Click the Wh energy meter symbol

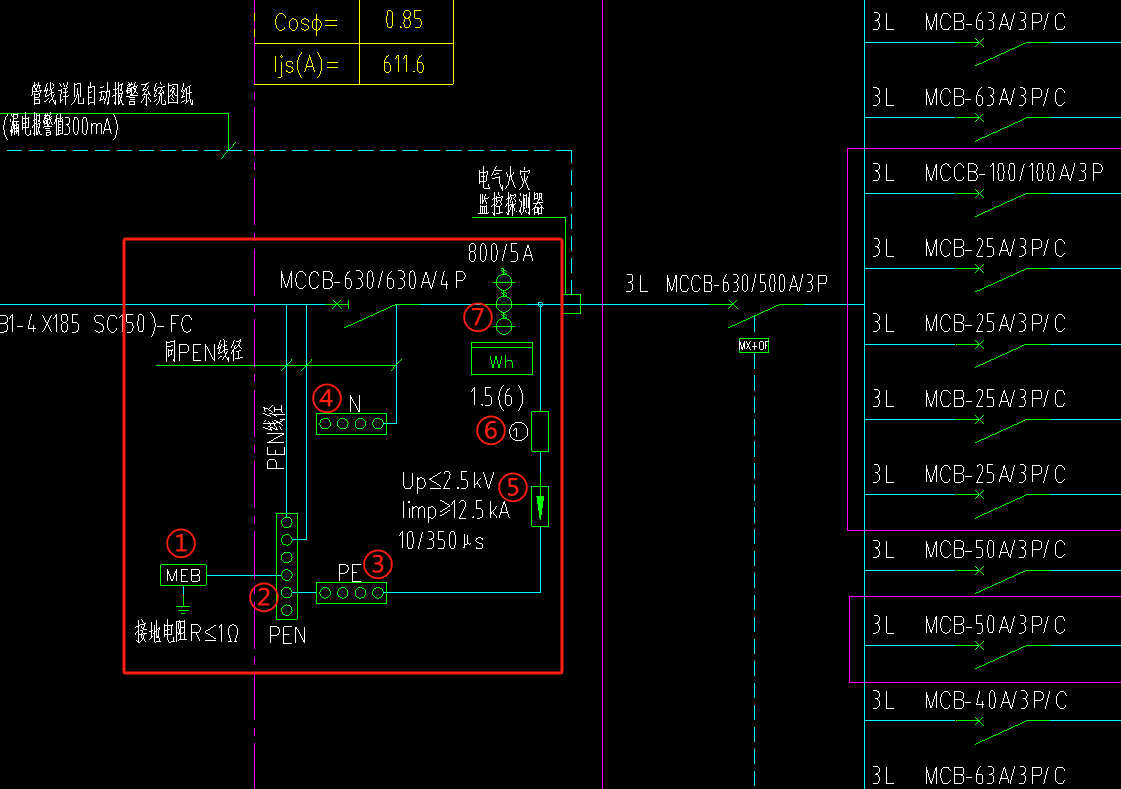[502, 359]
